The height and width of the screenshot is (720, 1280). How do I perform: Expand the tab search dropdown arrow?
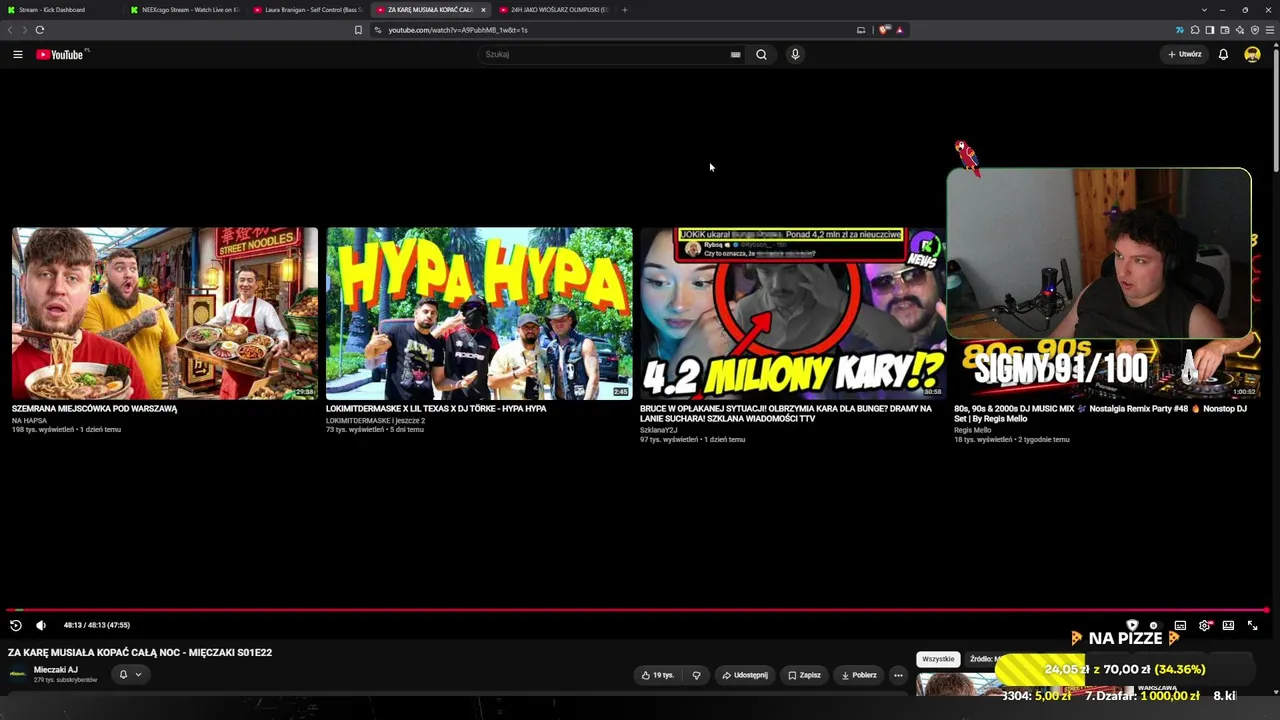click(1204, 10)
